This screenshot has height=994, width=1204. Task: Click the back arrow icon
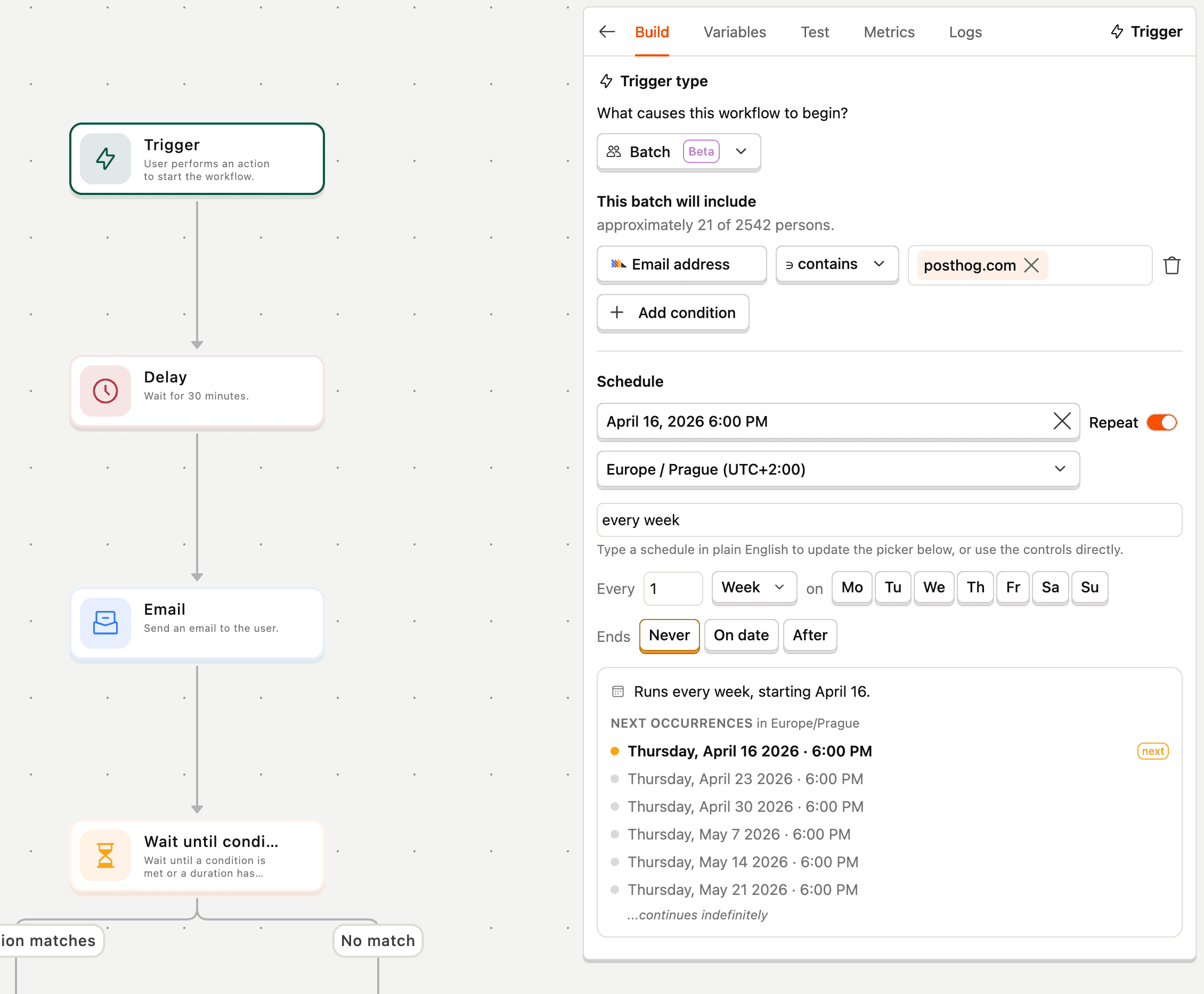point(607,32)
